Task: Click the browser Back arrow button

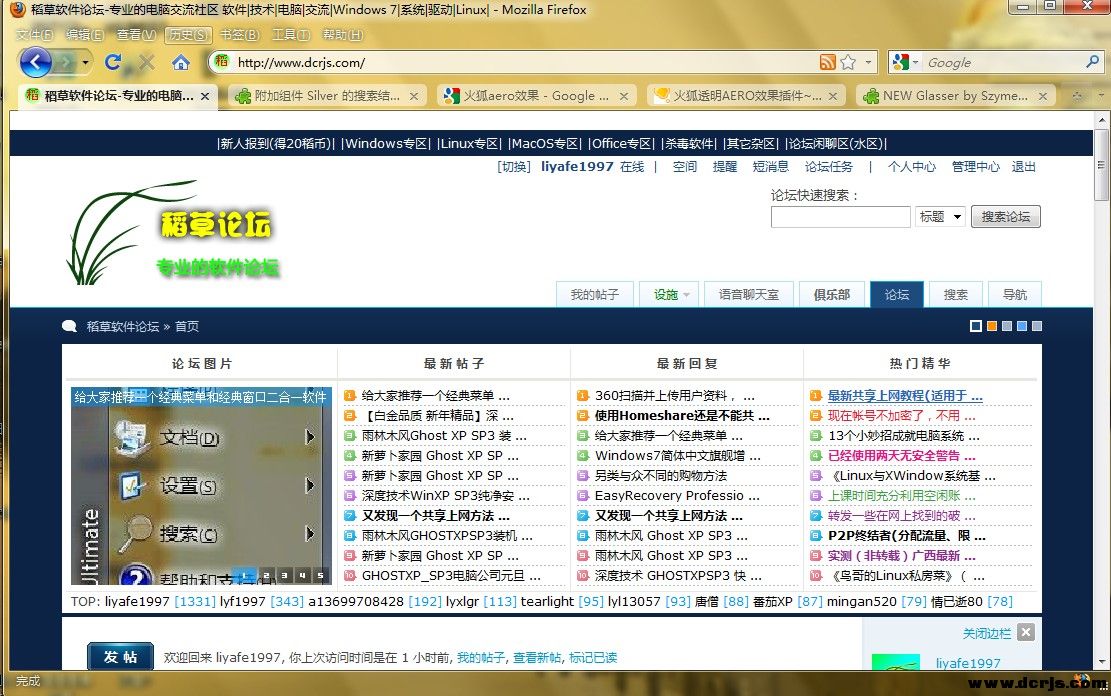Action: (36, 63)
